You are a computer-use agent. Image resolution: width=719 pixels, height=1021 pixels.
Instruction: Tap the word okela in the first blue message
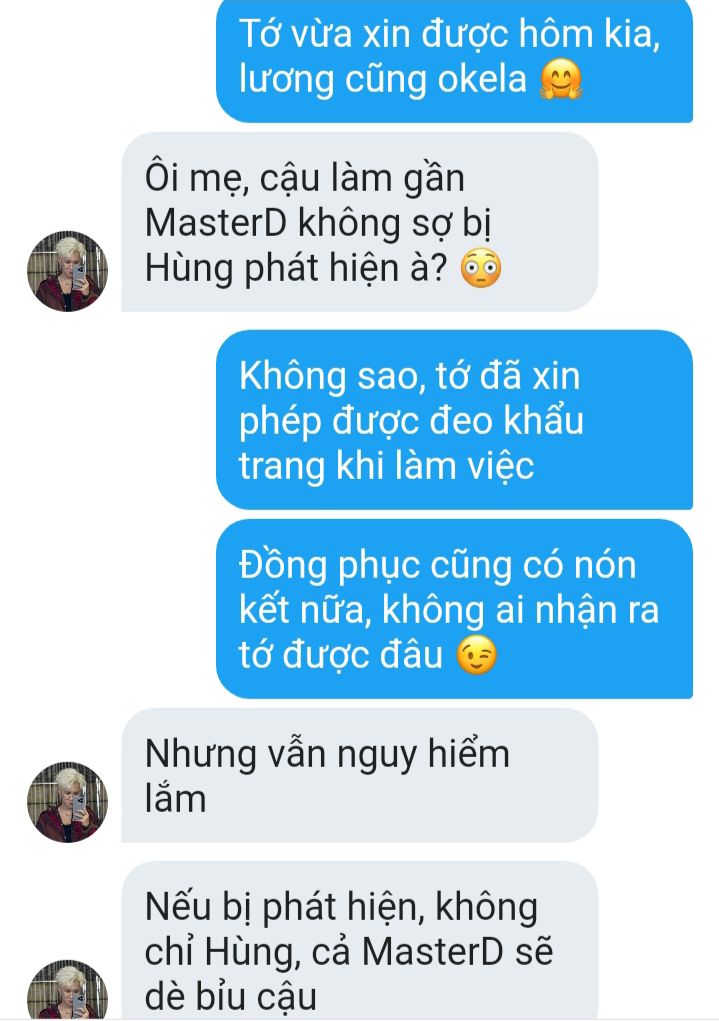481,79
